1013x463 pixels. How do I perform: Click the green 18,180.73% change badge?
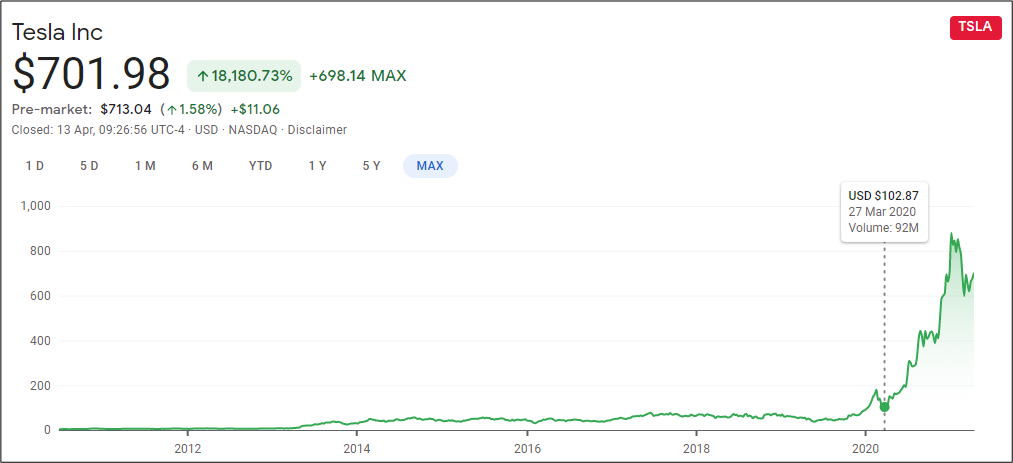(x=244, y=76)
